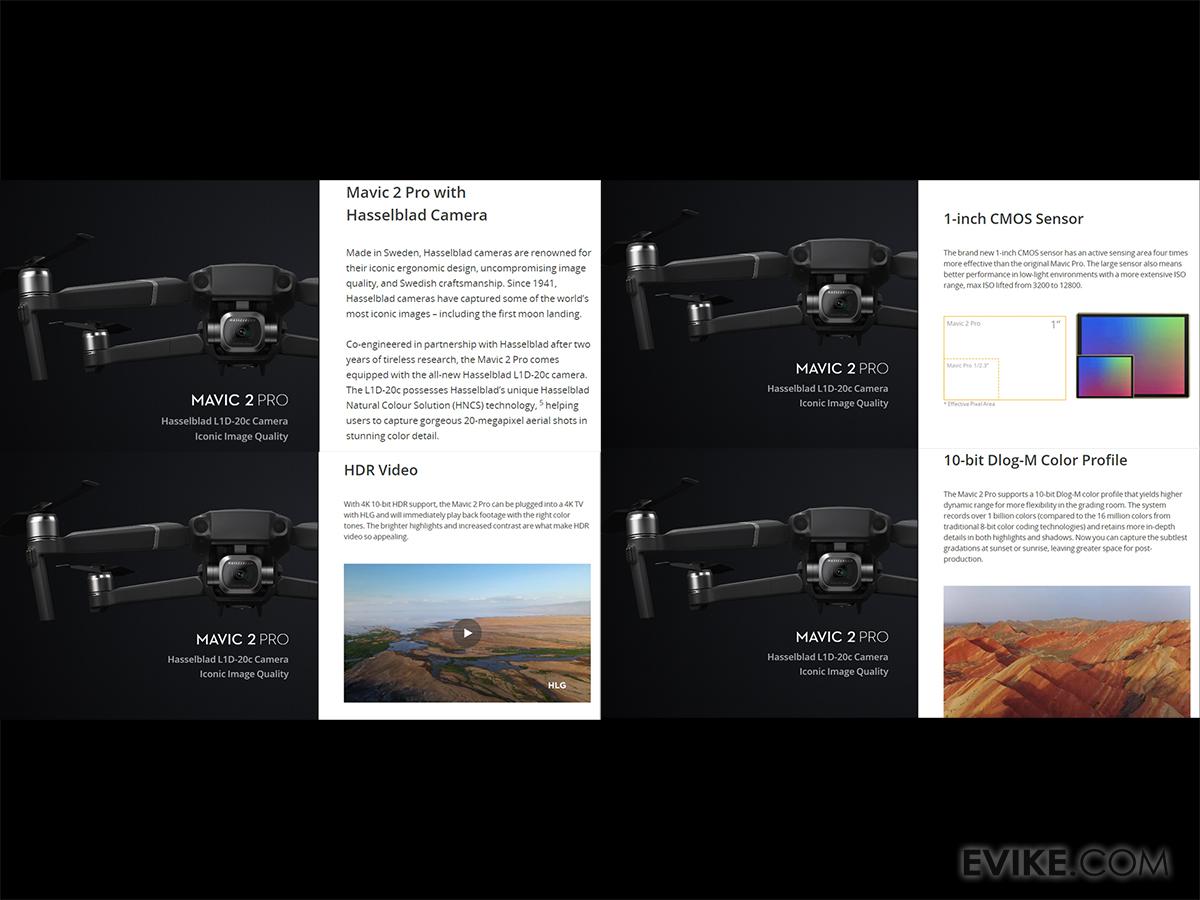Play the HDR video clip
The height and width of the screenshot is (900, 1200).
tap(467, 632)
